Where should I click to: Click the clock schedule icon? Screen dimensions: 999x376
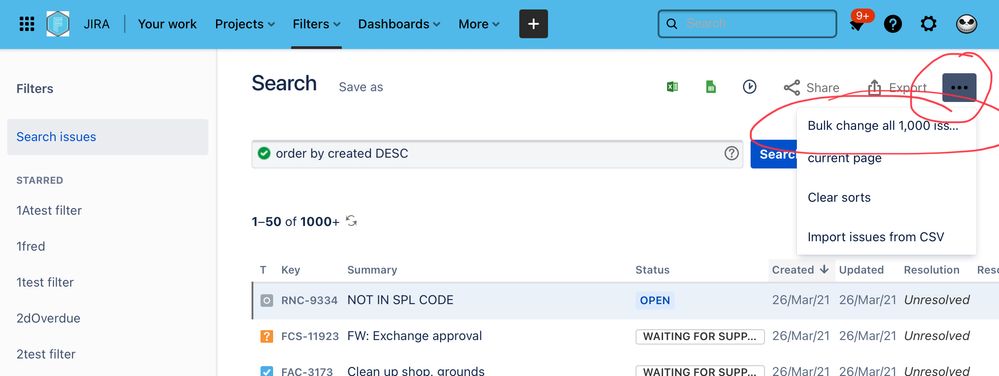pyautogui.click(x=750, y=87)
